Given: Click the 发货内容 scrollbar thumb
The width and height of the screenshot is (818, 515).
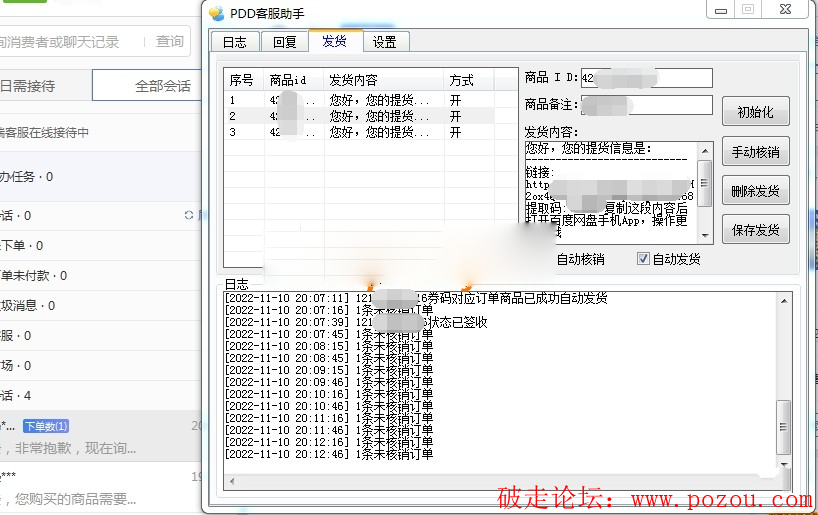Looking at the screenshot, I should tap(705, 183).
